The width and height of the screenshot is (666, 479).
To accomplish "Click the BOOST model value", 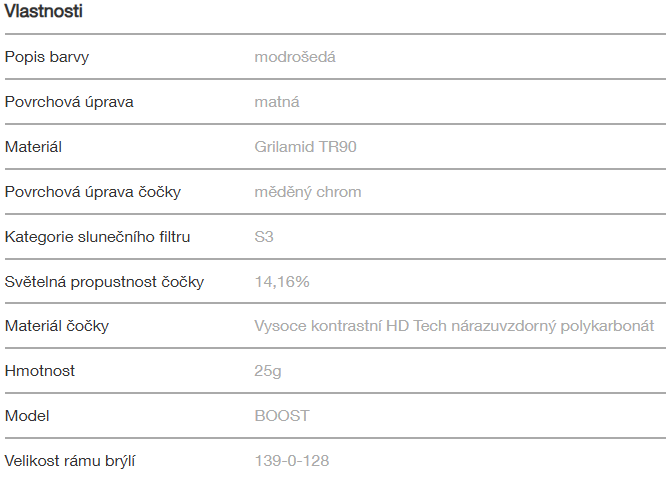I will click(x=282, y=416).
